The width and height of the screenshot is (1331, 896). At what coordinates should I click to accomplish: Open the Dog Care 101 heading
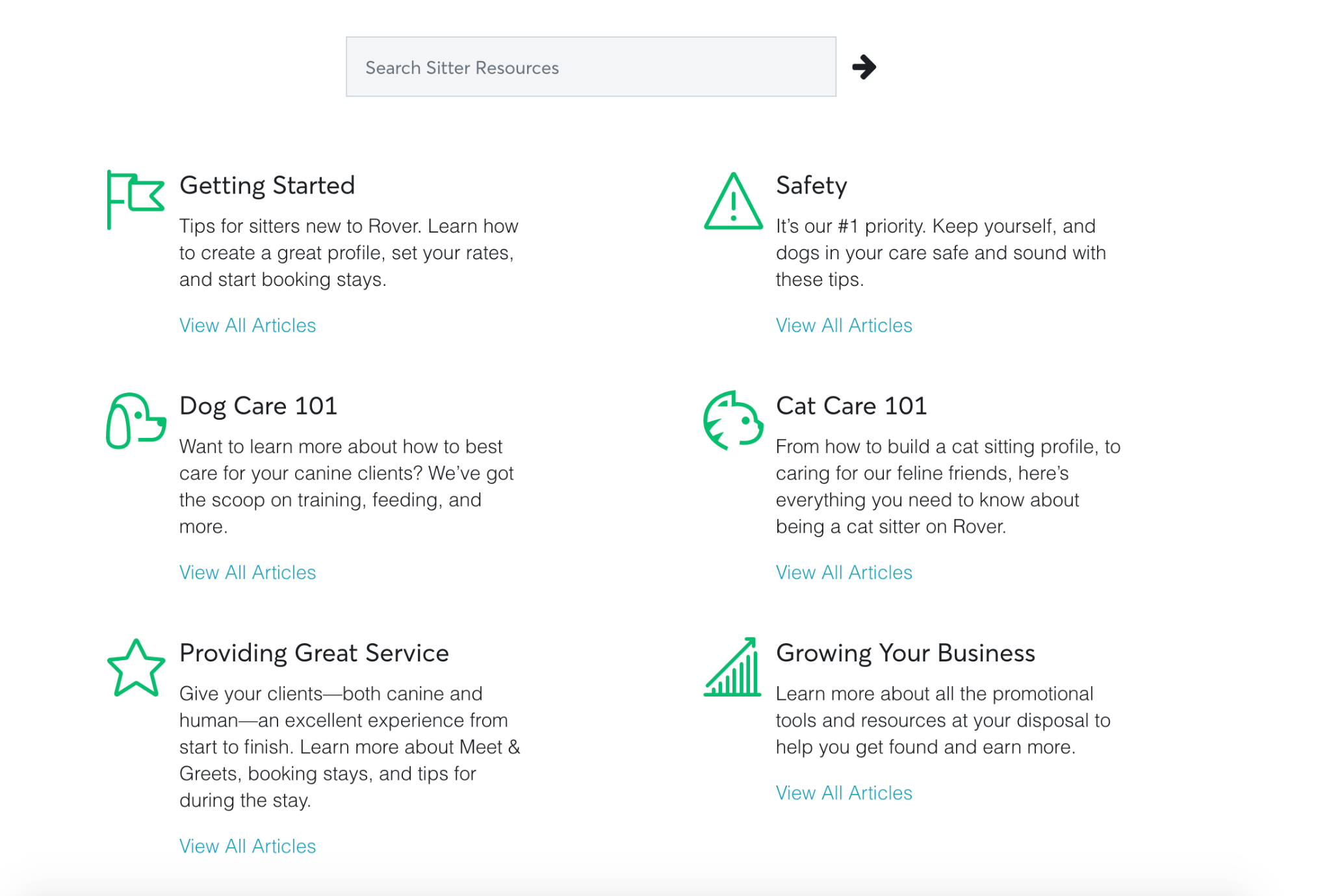(258, 406)
